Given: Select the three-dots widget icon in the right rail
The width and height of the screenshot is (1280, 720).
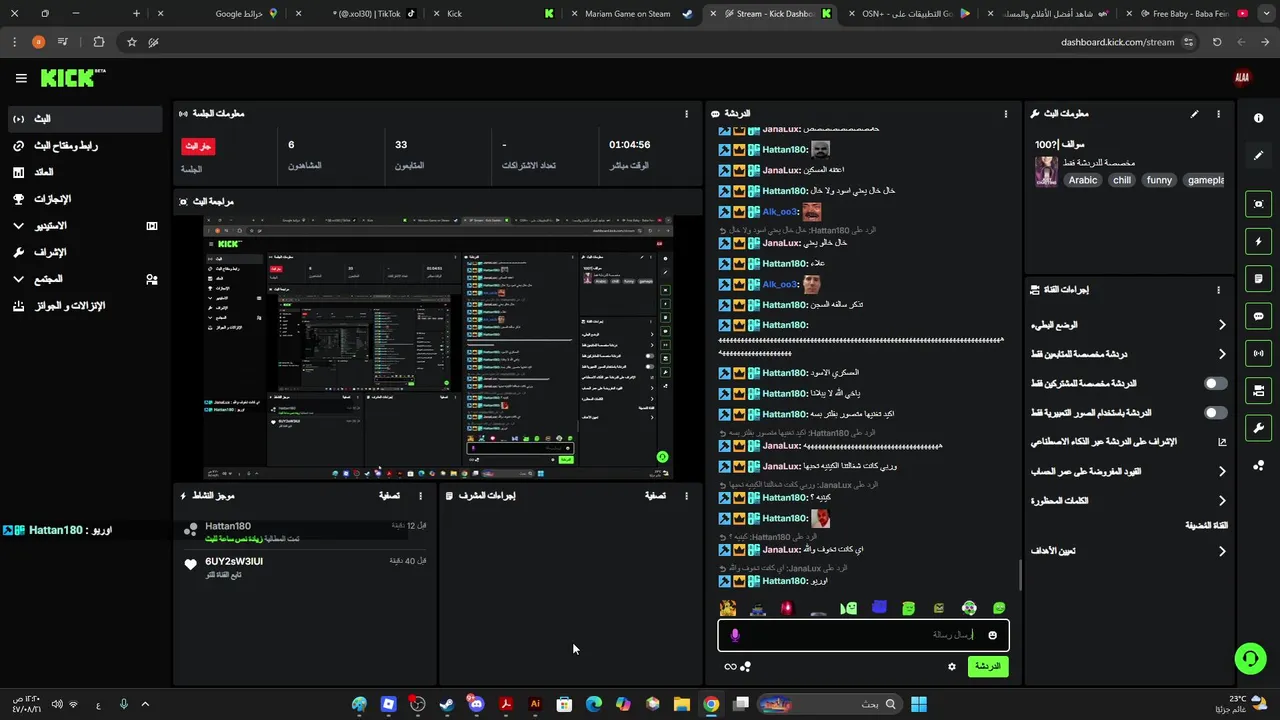Looking at the screenshot, I should coord(1258,465).
